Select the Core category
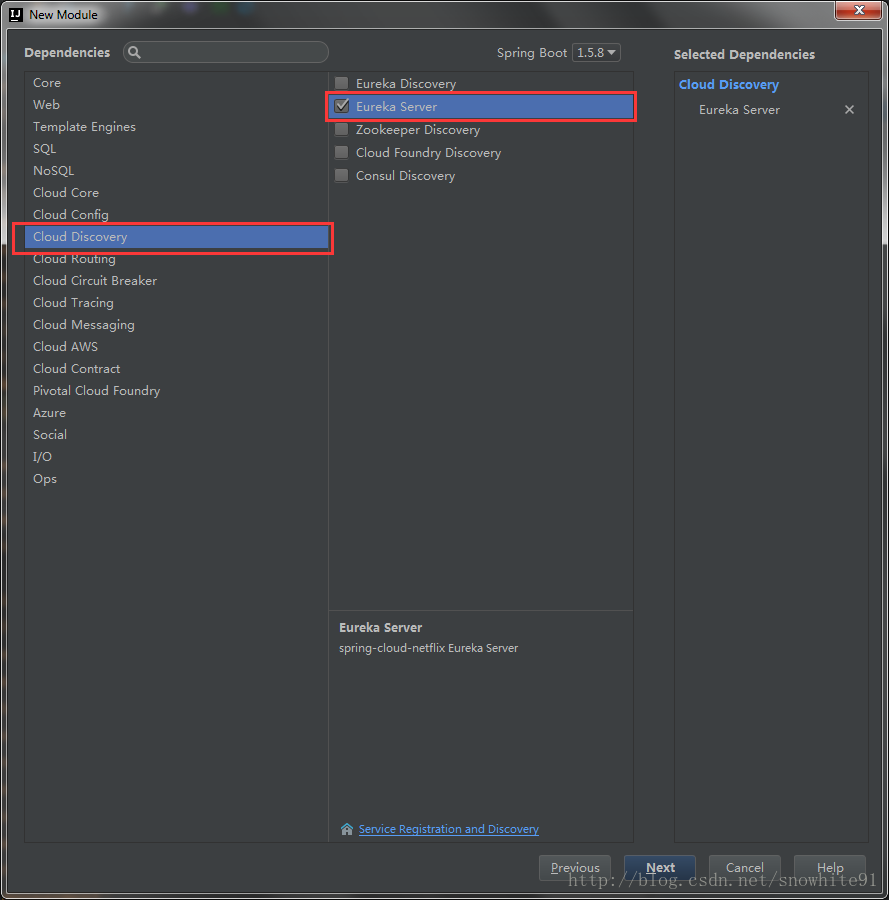This screenshot has width=889, height=900. (x=176, y=83)
